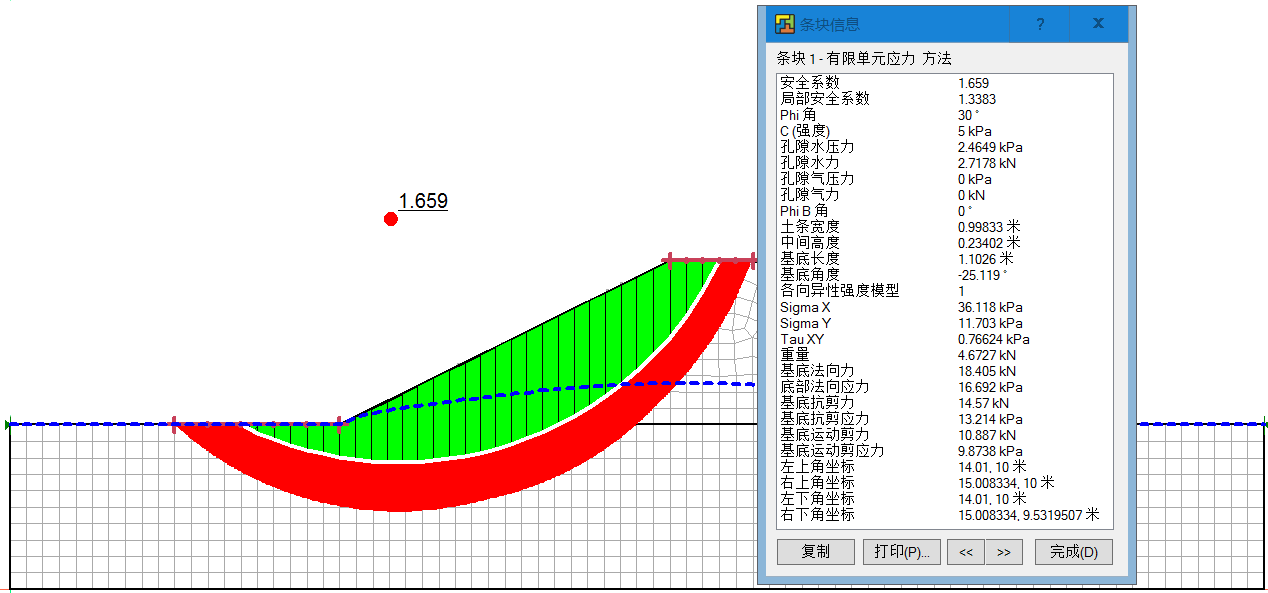Select the 孔隙气力 row
Image resolution: width=1268 pixels, height=593 pixels.
[944, 195]
